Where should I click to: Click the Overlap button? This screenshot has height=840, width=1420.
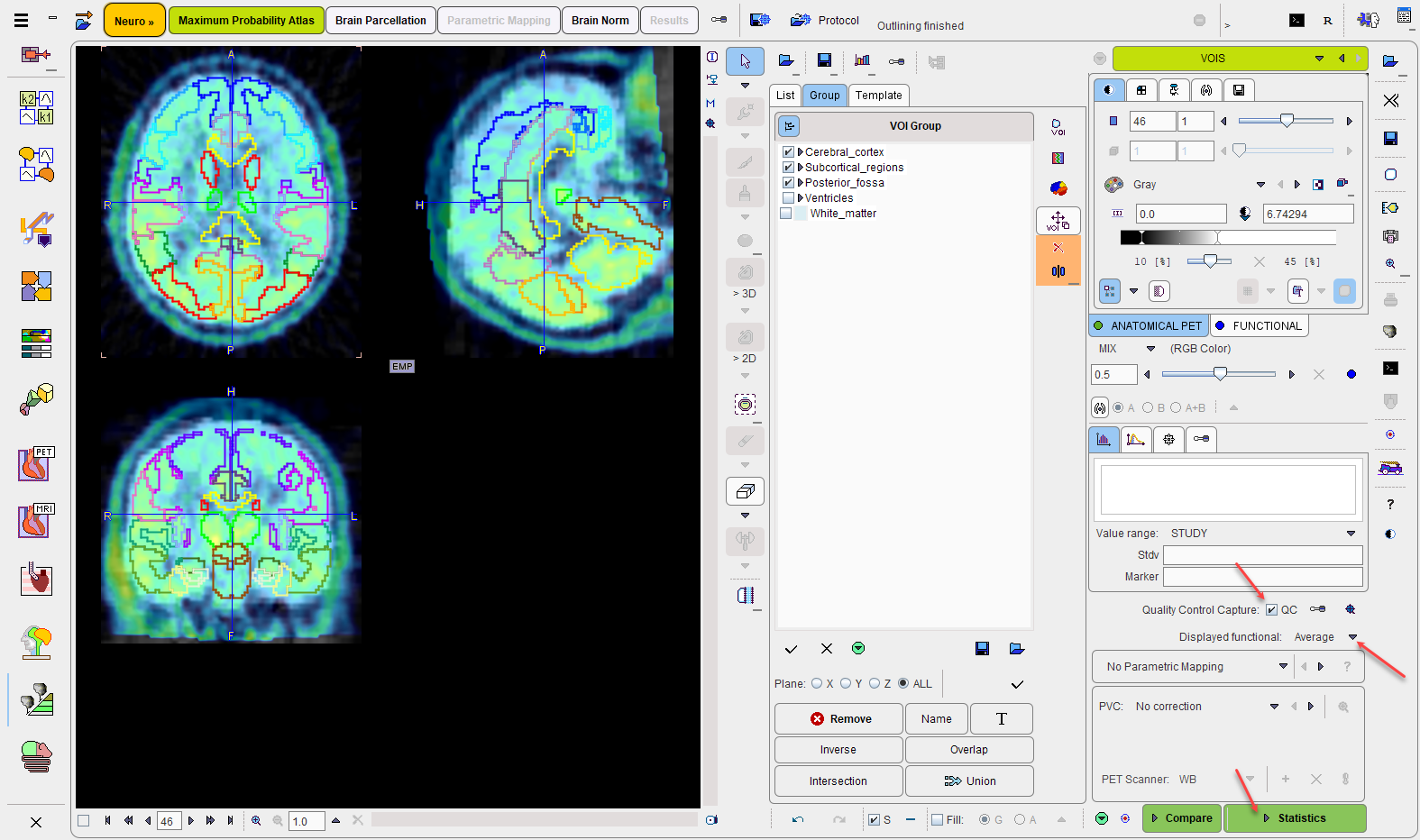pyautogui.click(x=969, y=750)
